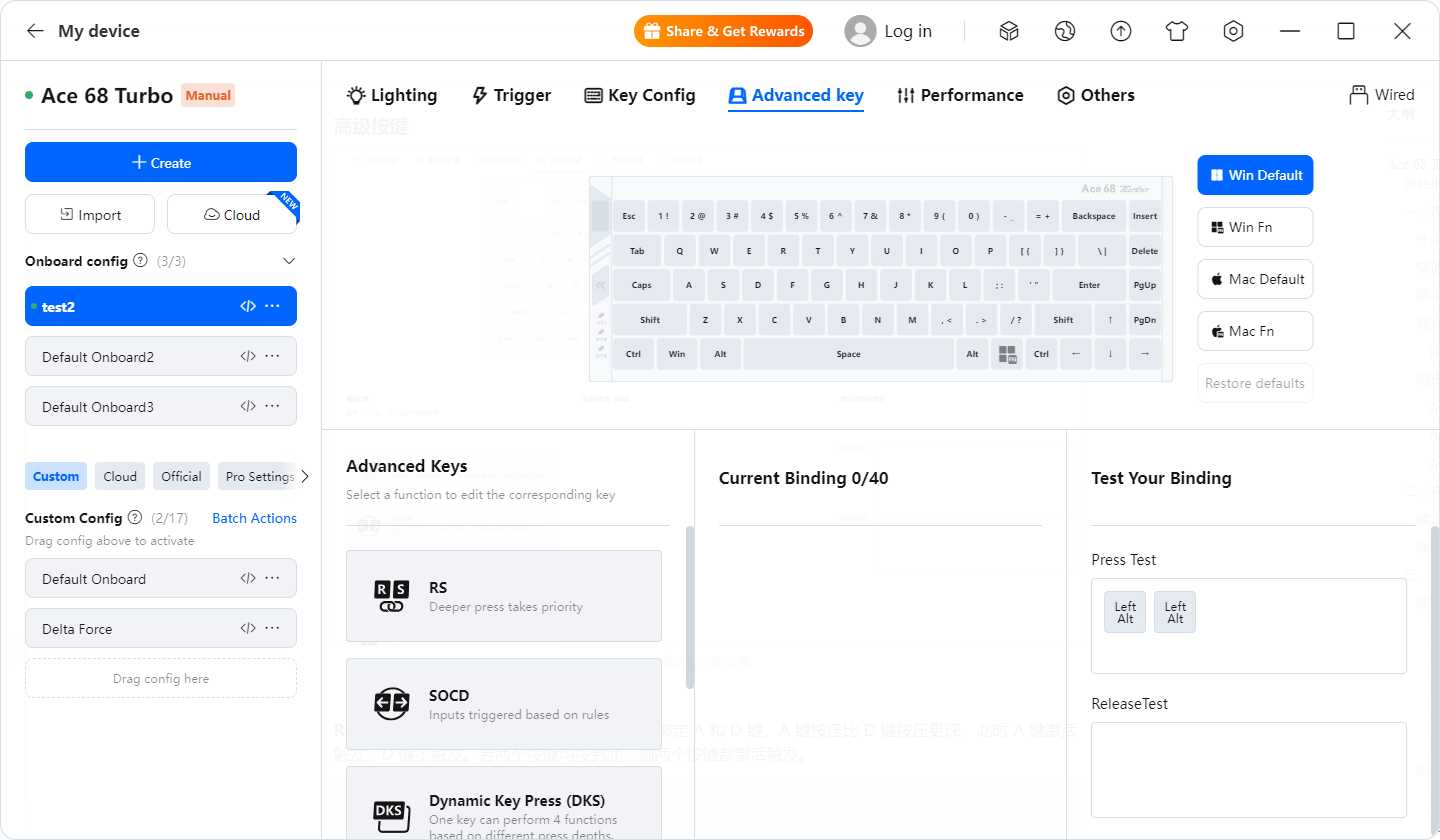Select the Custom config filter tab
This screenshot has width=1440, height=840.
point(56,476)
